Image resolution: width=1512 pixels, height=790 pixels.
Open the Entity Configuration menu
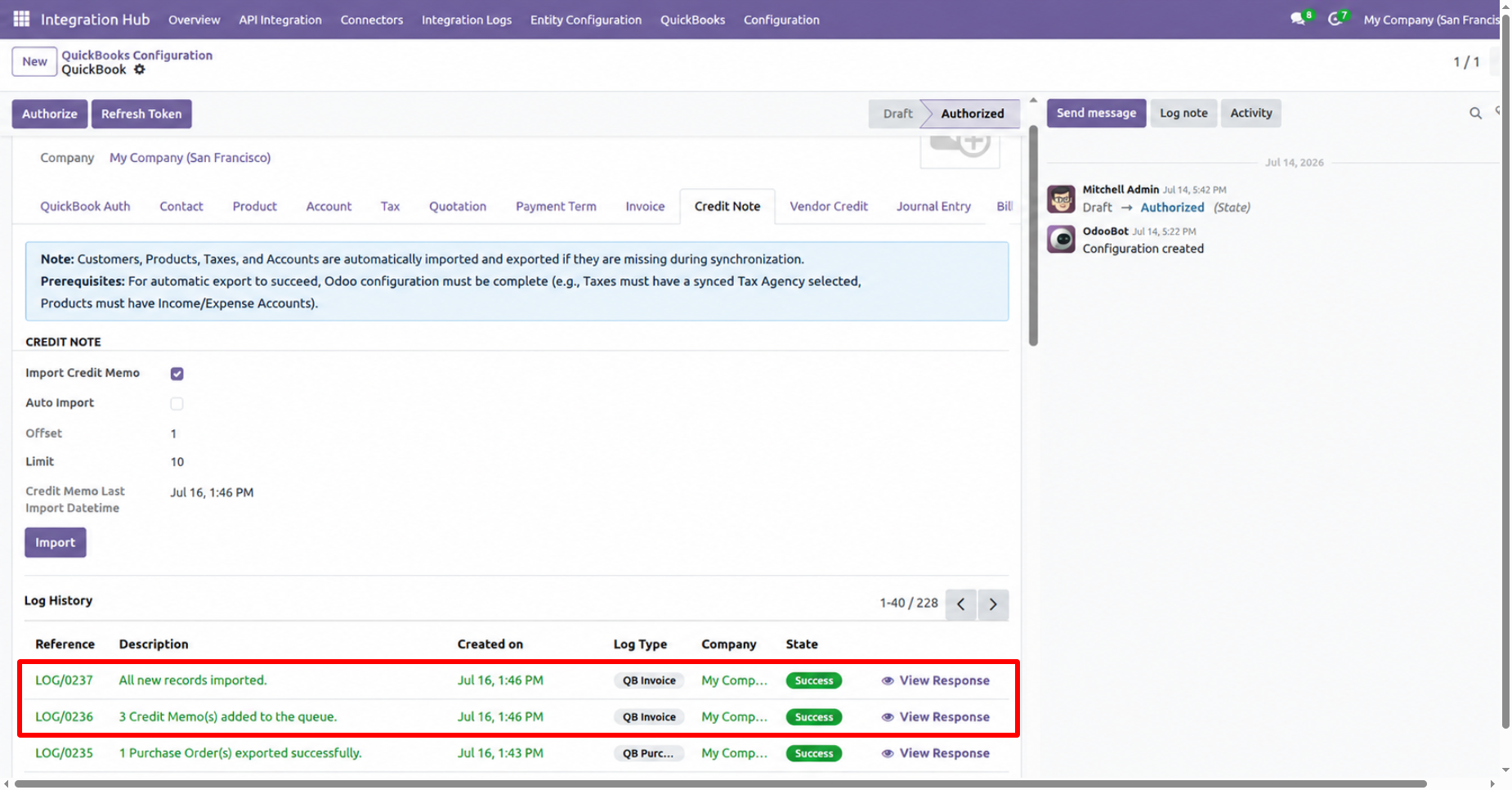(x=585, y=20)
